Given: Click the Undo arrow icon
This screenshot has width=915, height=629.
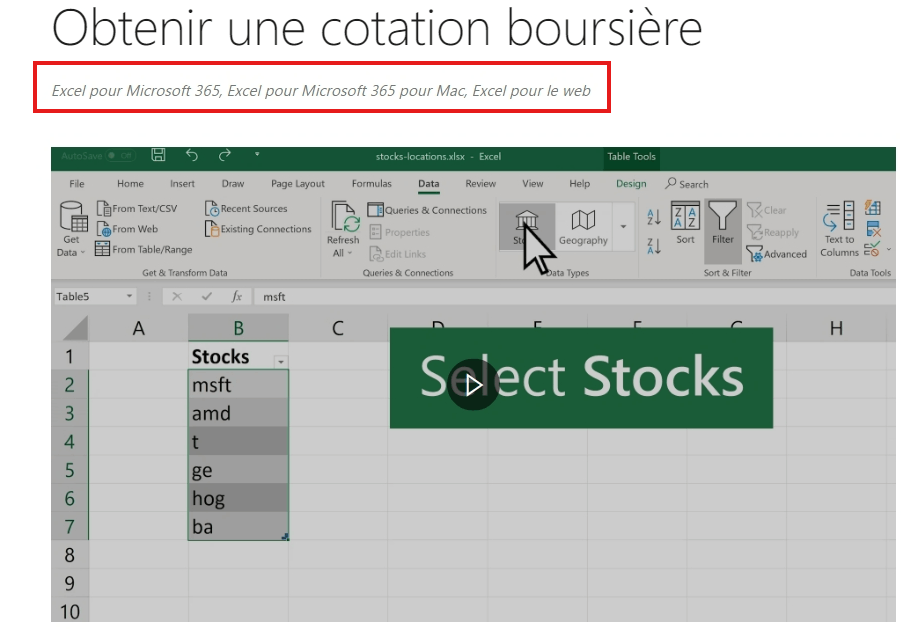Looking at the screenshot, I should [x=192, y=155].
